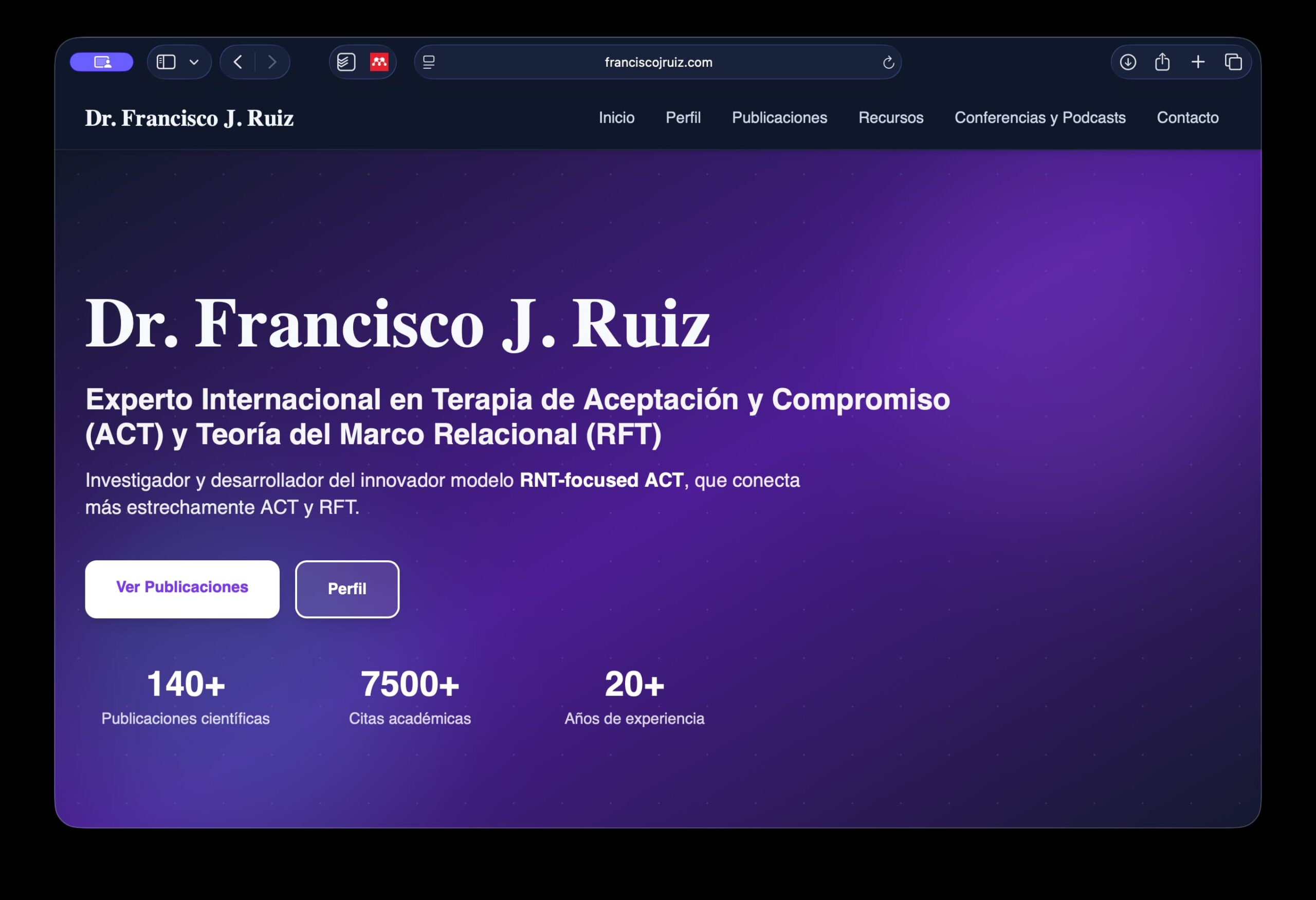Screen dimensions: 1316x900
Task: Open Conferencias y Podcasts in navigation
Action: 1039,118
